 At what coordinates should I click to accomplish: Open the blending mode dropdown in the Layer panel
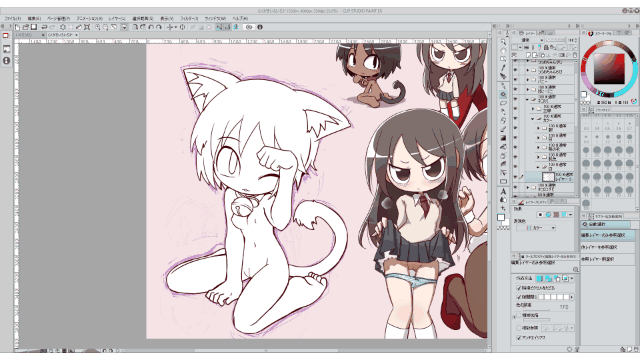(x=532, y=40)
